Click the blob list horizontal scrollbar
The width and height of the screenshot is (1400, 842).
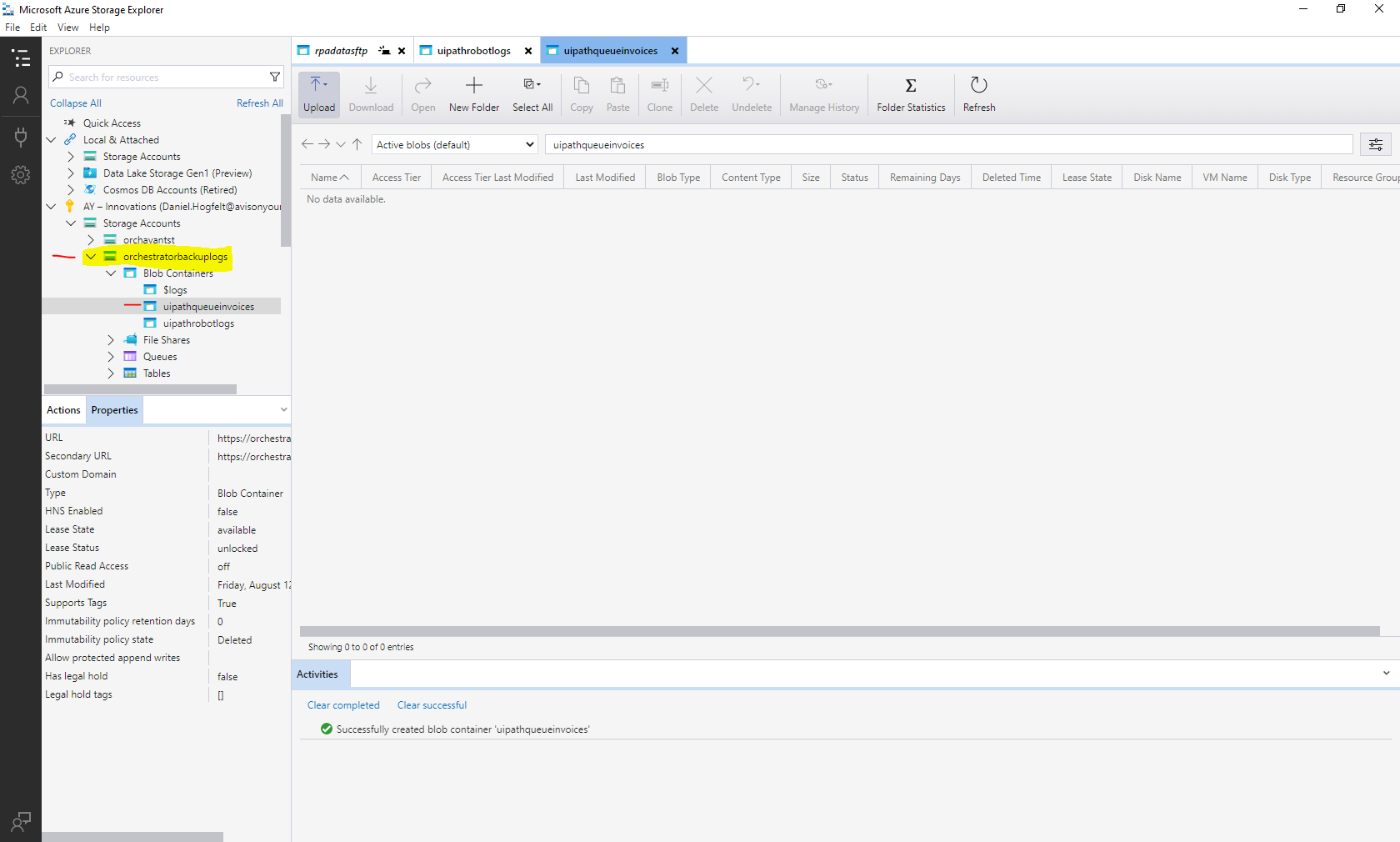point(839,631)
